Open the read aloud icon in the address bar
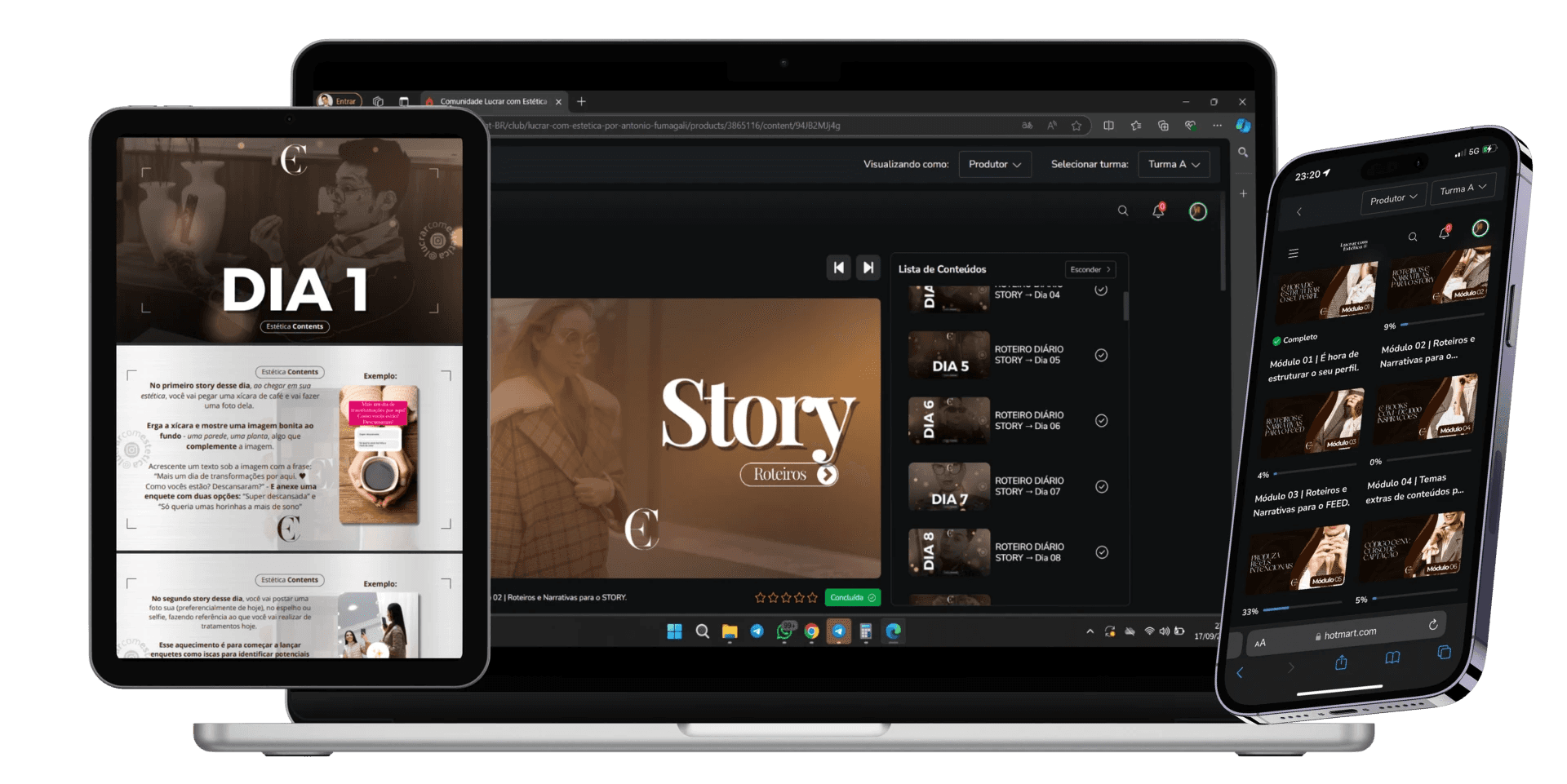 click(1052, 126)
